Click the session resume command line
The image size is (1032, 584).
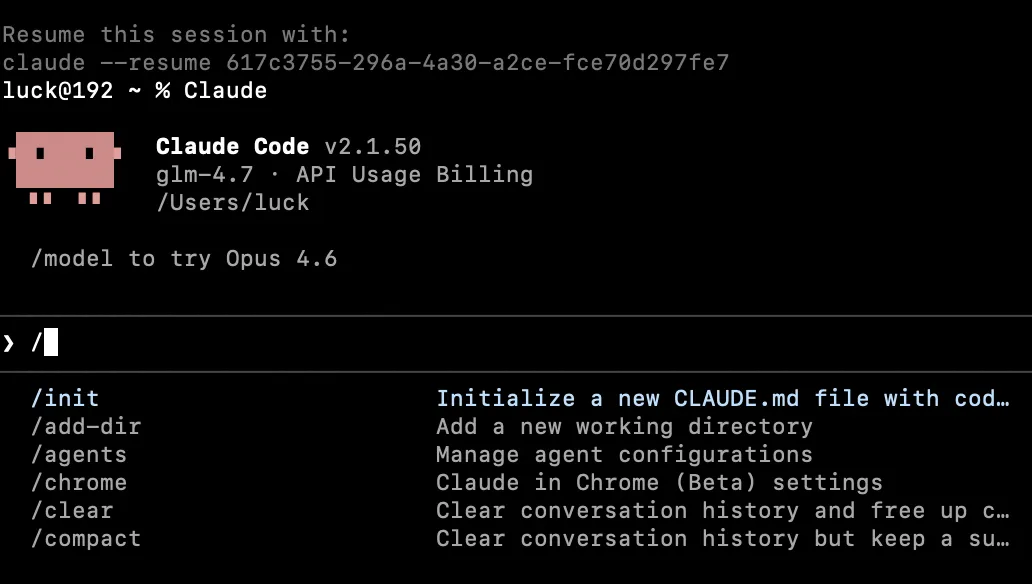point(365,63)
